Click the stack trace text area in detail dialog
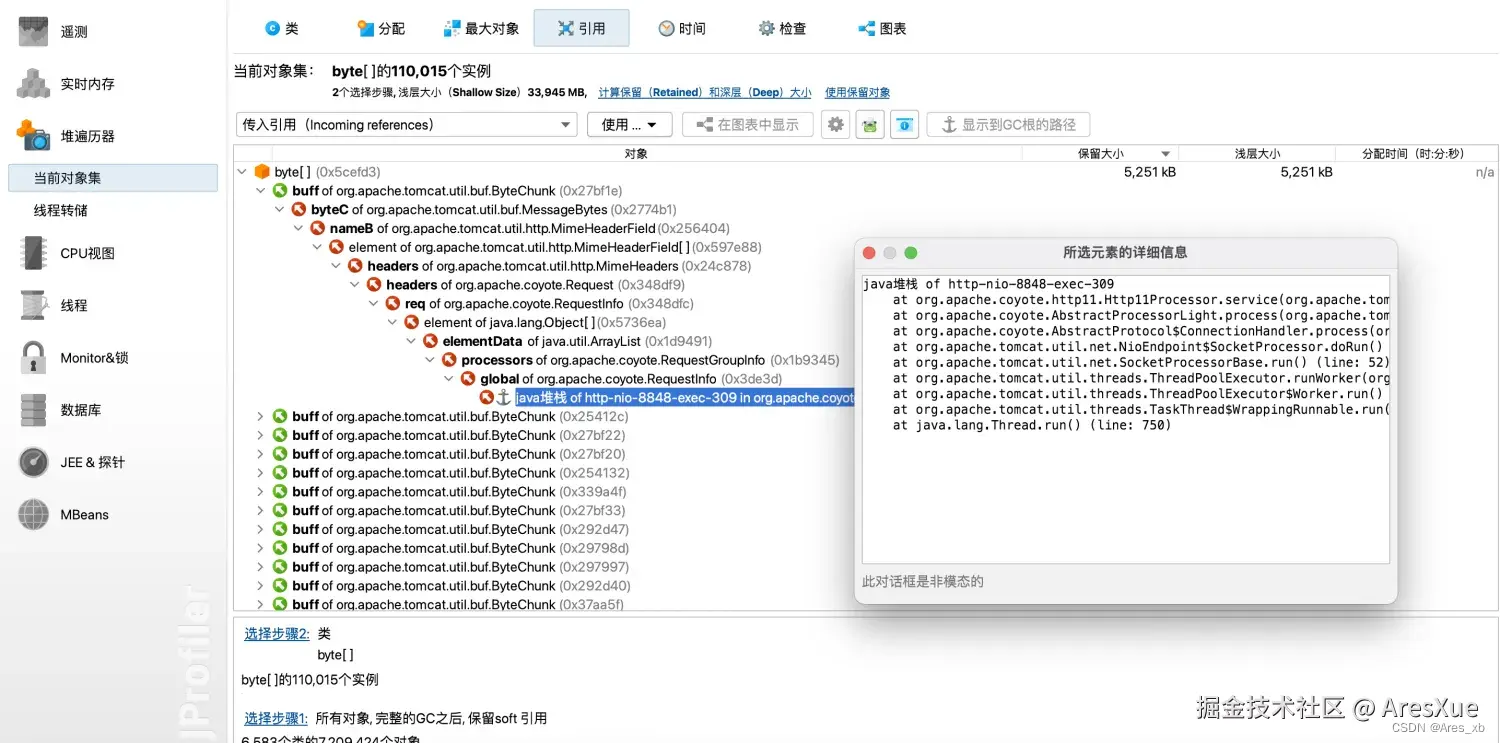This screenshot has height=743, width=1500. tap(1125, 419)
